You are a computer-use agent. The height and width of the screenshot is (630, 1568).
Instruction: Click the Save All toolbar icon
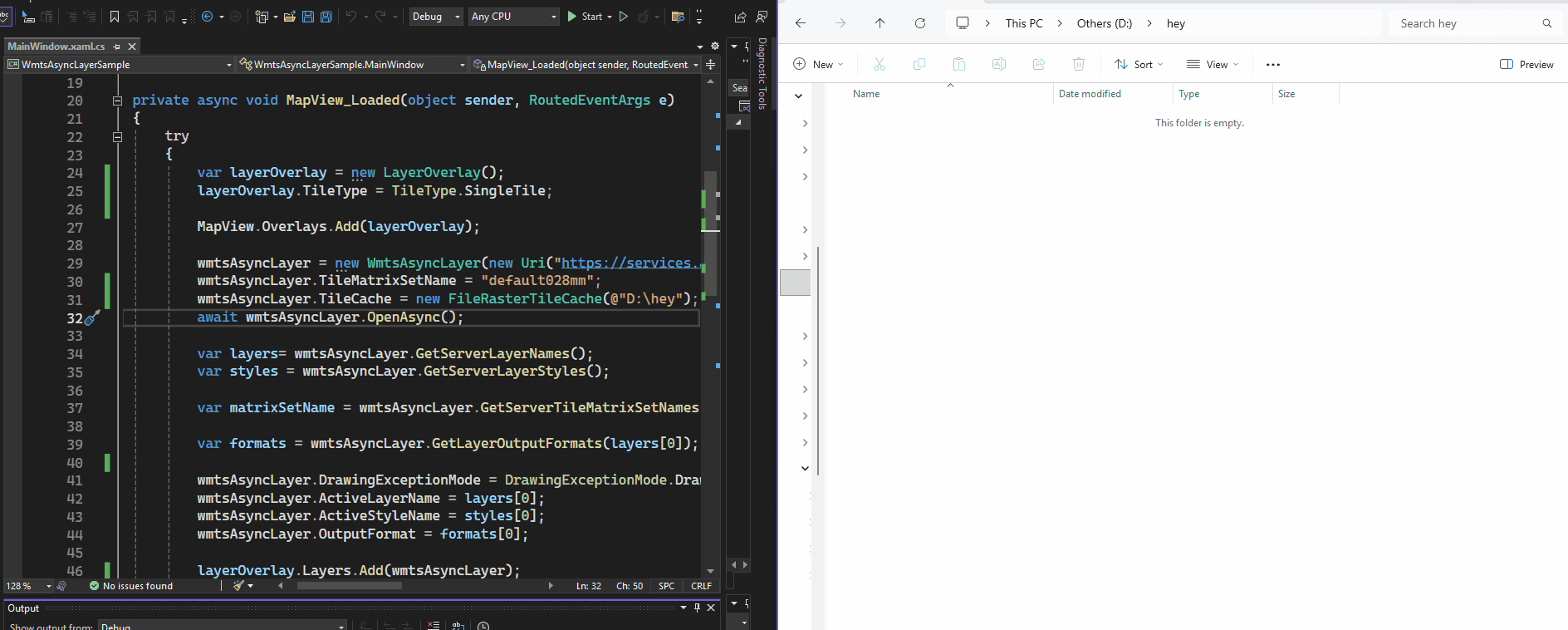click(326, 17)
